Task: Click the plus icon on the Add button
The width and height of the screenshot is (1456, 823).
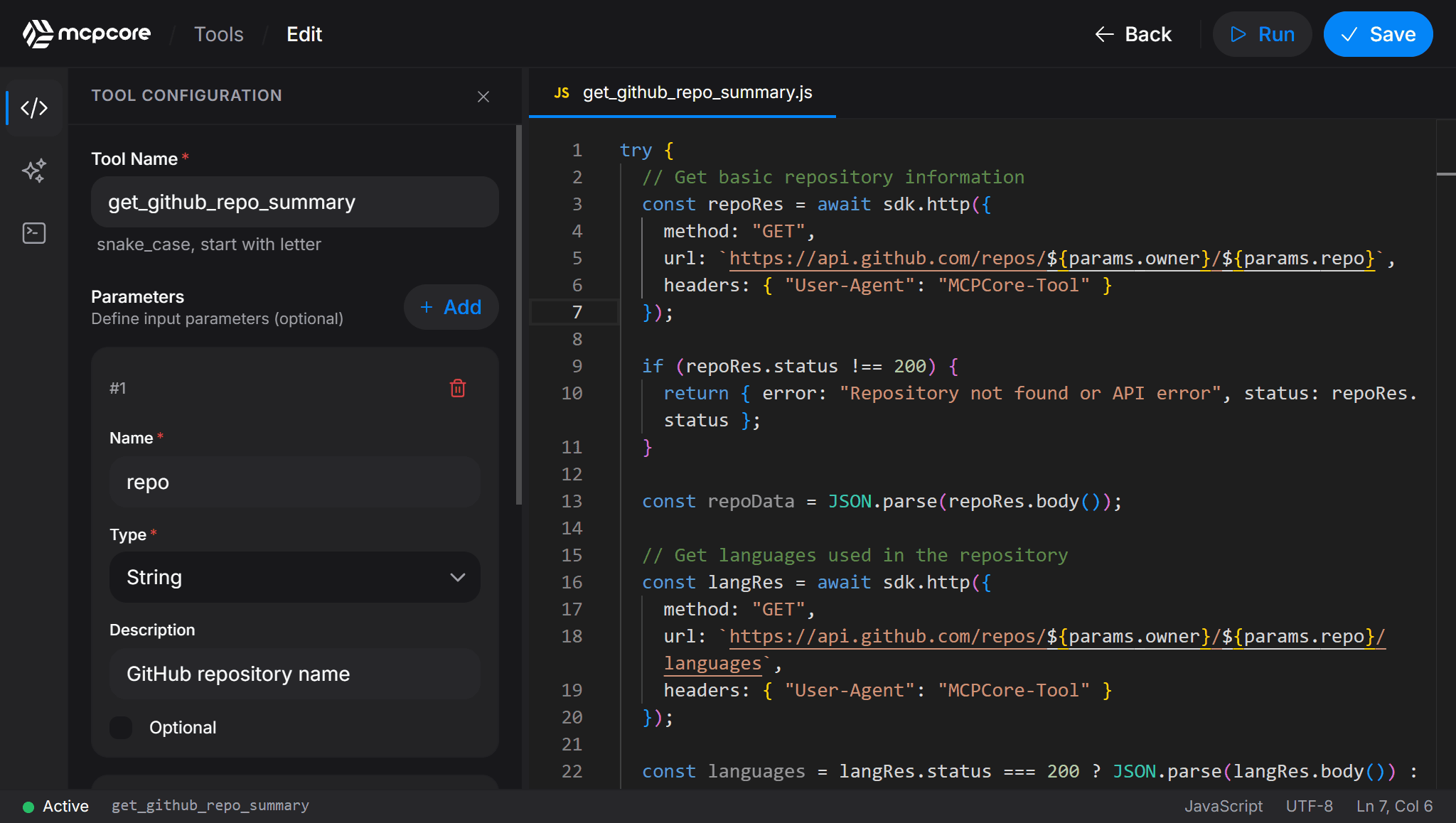Action: 427,307
